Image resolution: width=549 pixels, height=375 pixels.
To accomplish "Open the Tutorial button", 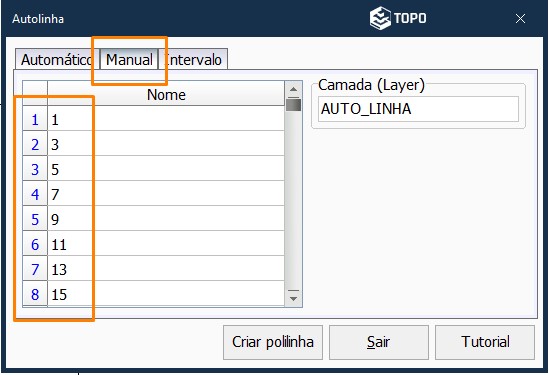I will [485, 342].
